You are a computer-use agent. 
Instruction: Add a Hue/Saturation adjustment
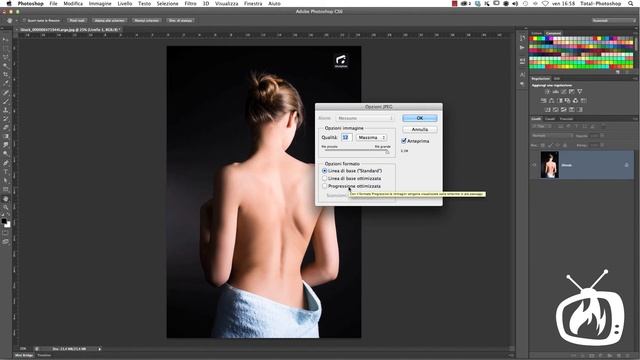pyautogui.click(x=543, y=100)
